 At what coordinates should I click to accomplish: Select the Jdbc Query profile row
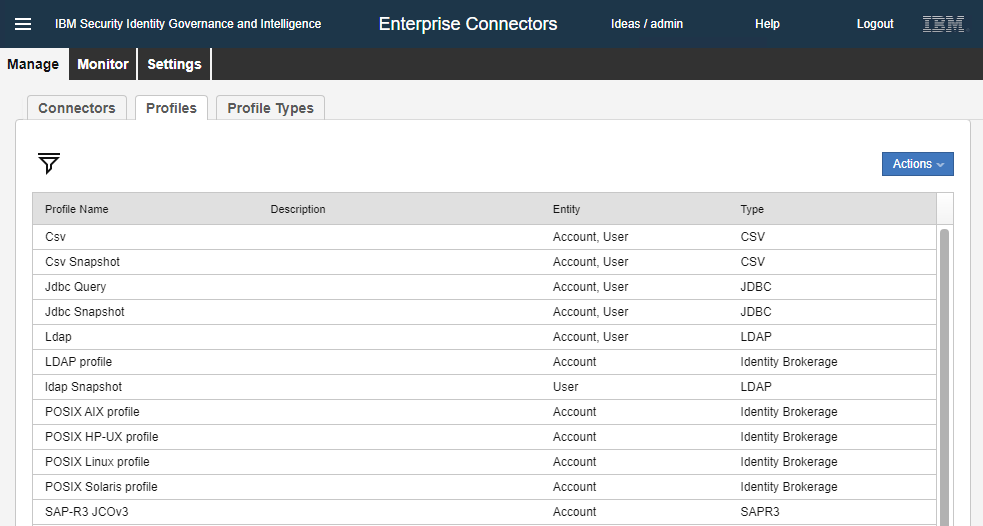pos(76,287)
